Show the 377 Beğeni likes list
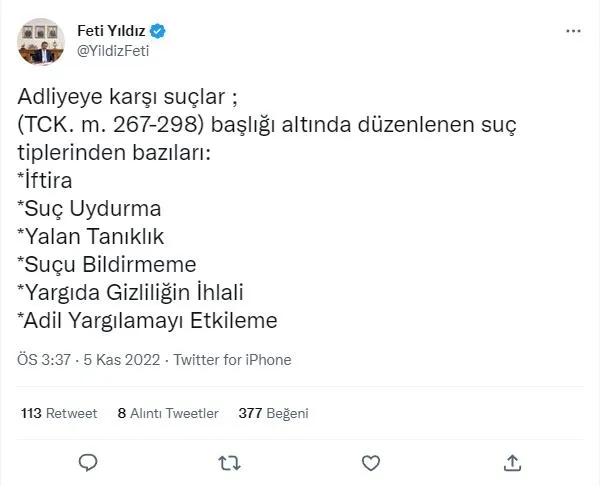The image size is (606, 486). [273, 412]
